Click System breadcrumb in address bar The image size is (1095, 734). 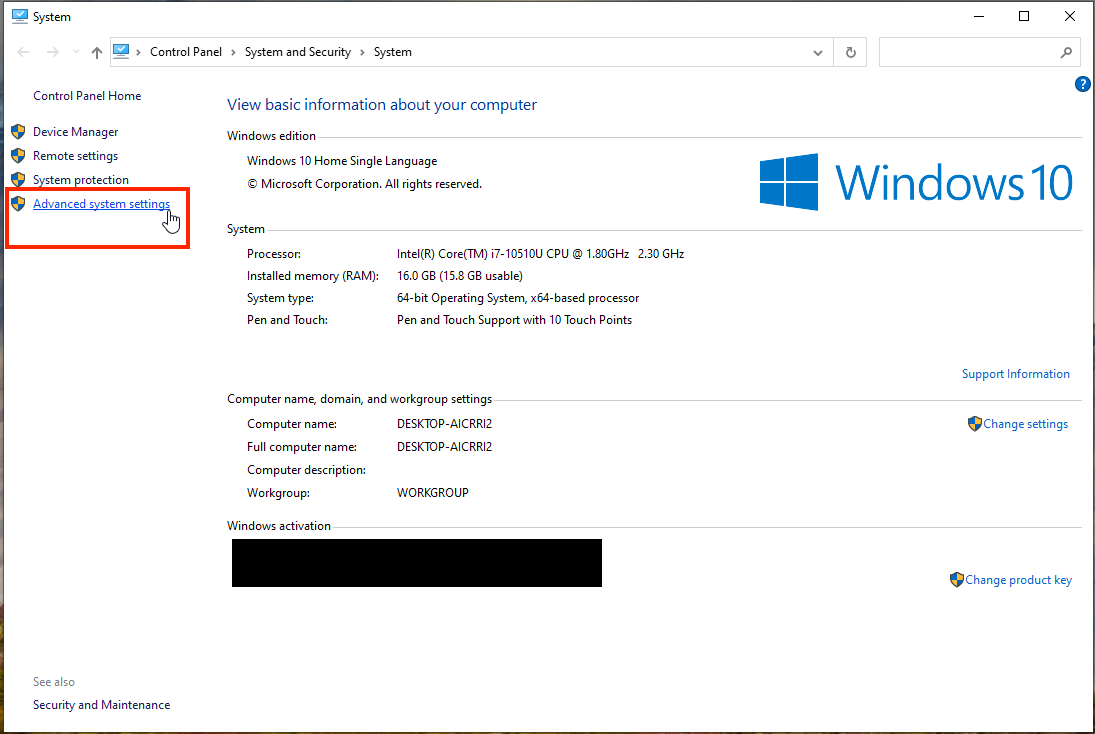point(392,52)
